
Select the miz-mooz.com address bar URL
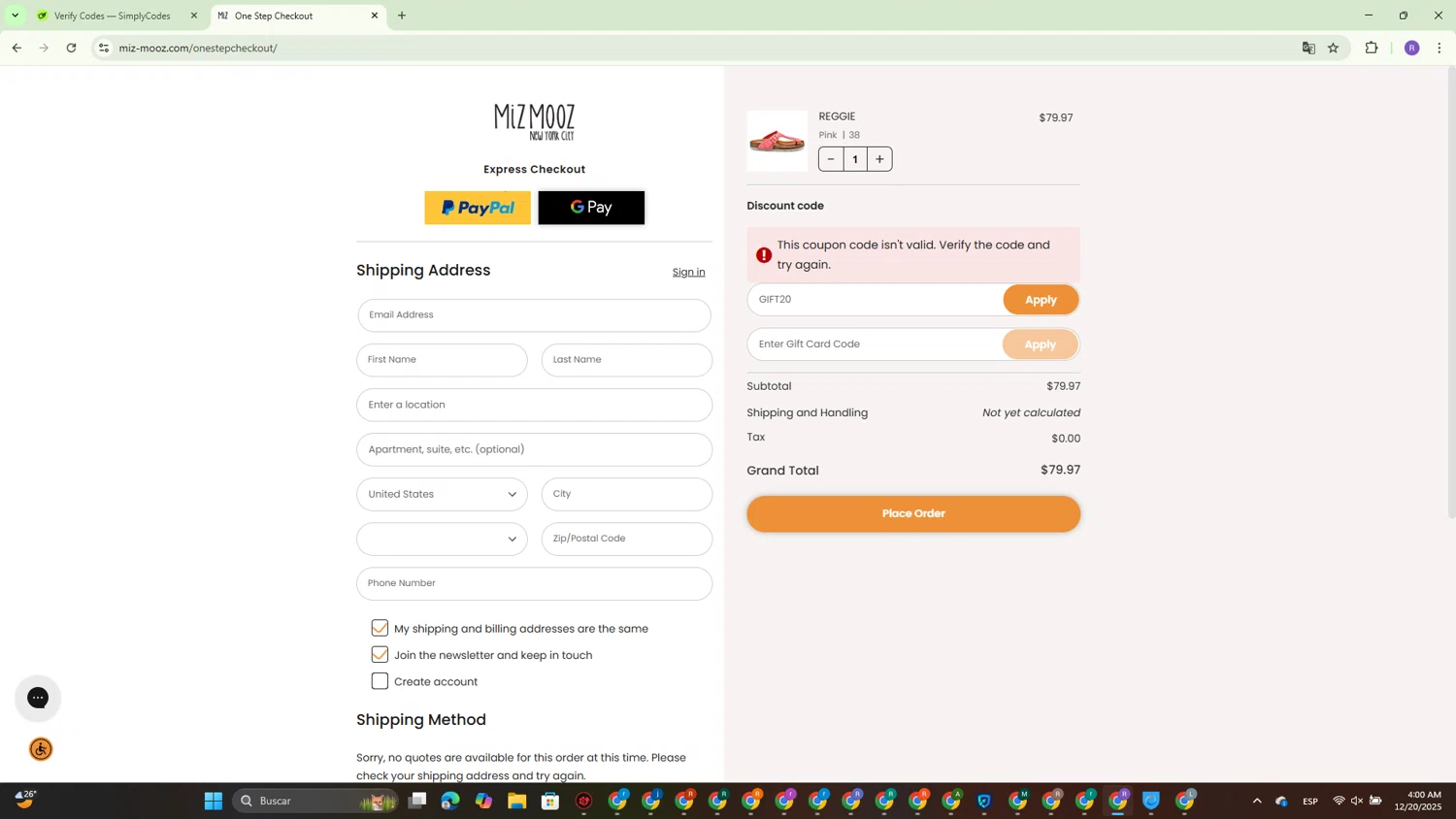(198, 48)
